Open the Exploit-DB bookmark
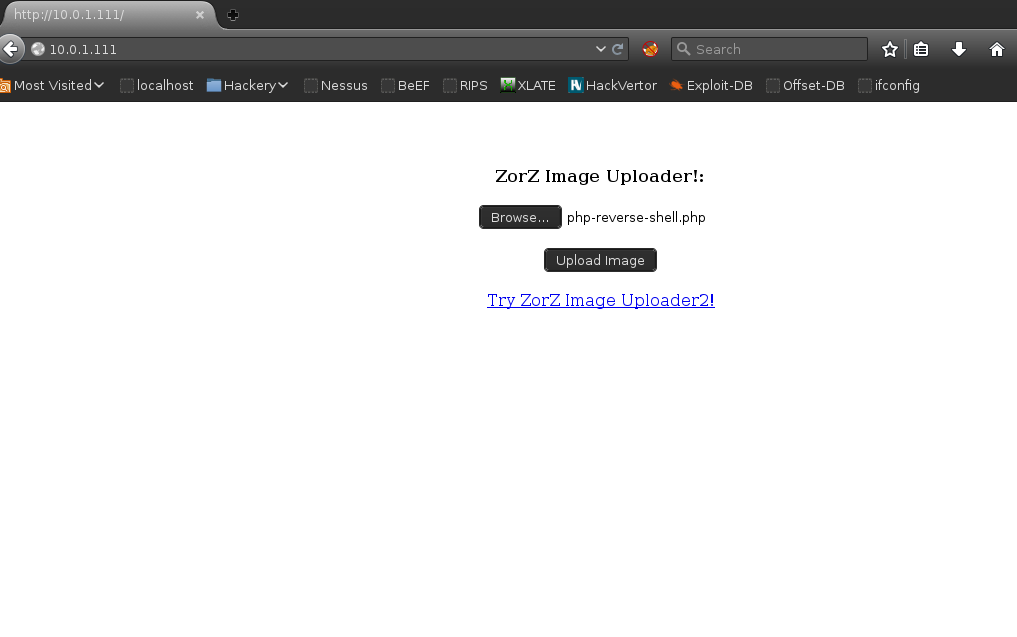1017x637 pixels. point(711,85)
